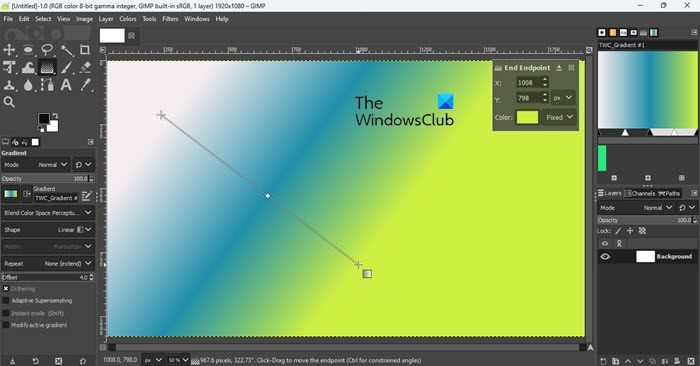
Task: Create a new layer icon
Action: (603, 361)
